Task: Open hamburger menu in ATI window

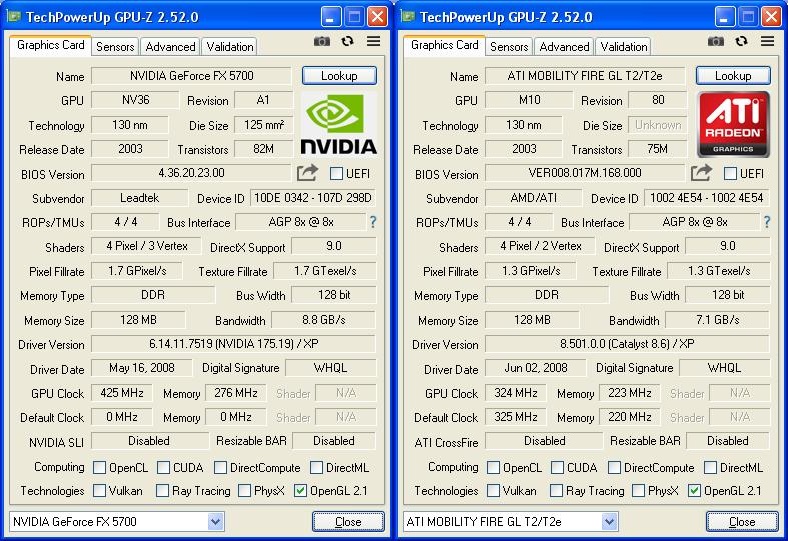Action: point(767,41)
